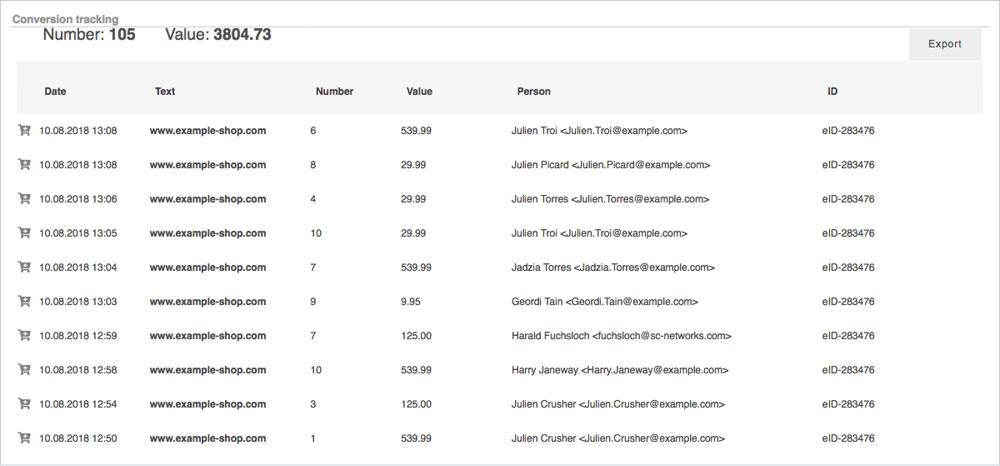This screenshot has height=466, width=1000.
Task: Sort by the Value column header
Action: tap(419, 91)
